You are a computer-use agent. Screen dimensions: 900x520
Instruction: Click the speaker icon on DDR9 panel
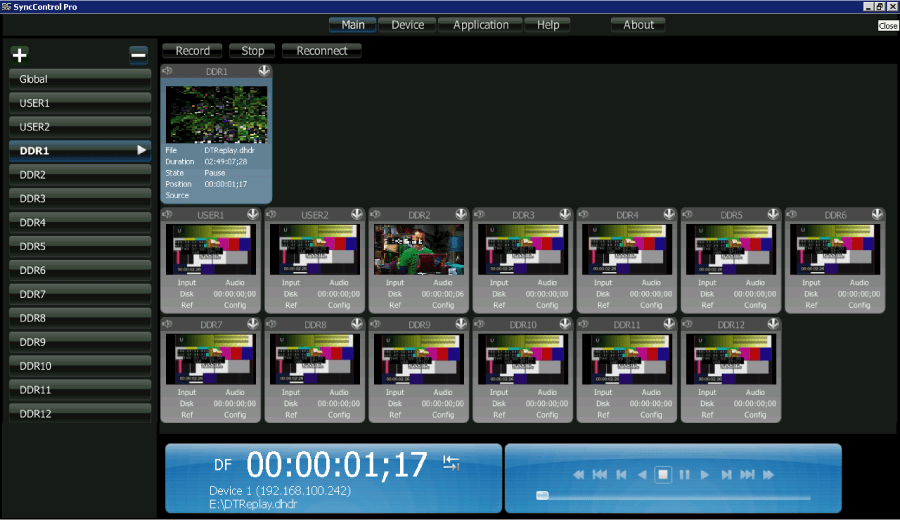(x=375, y=324)
